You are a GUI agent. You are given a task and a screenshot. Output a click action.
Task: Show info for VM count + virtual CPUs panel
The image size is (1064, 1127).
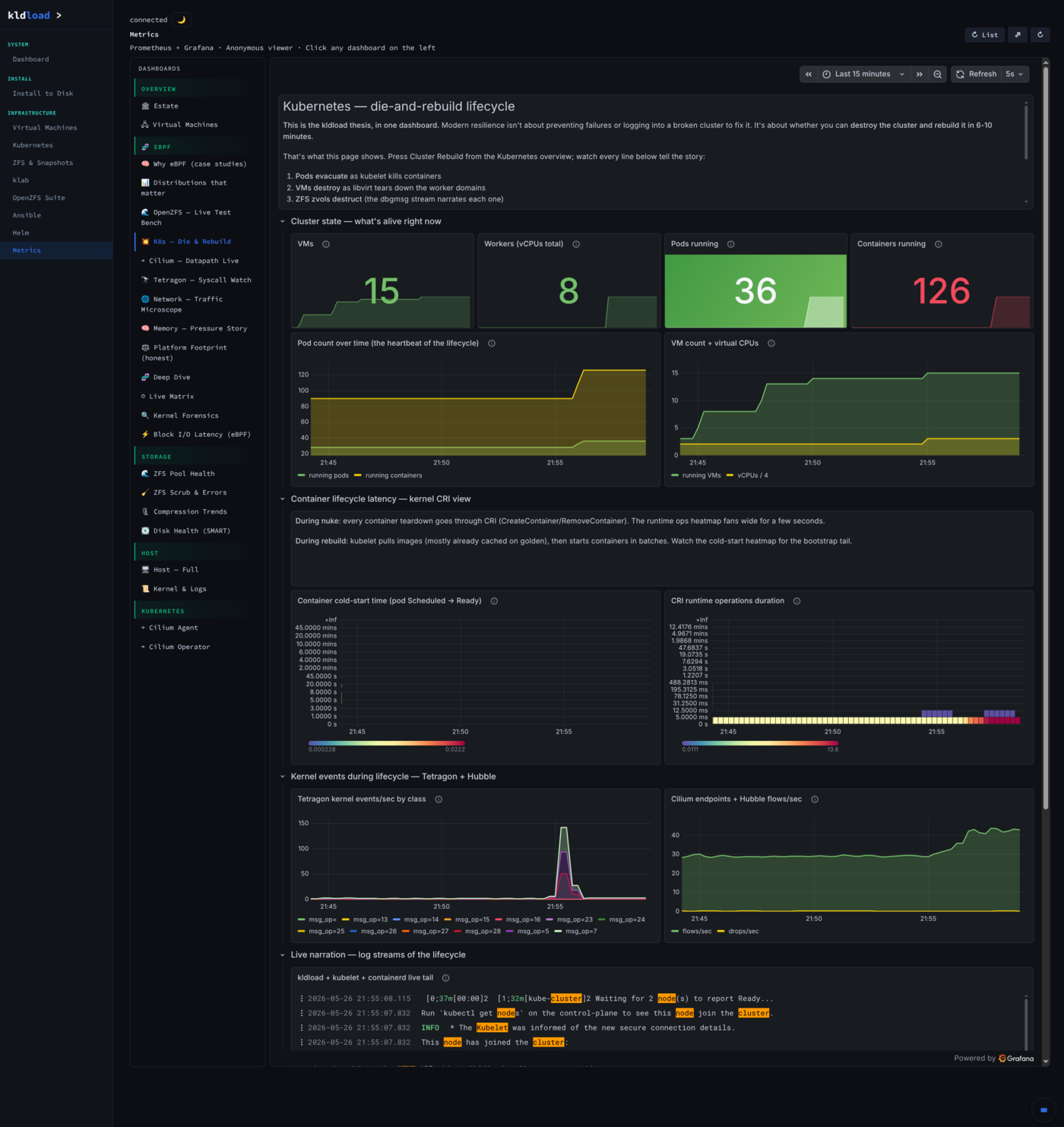[771, 343]
